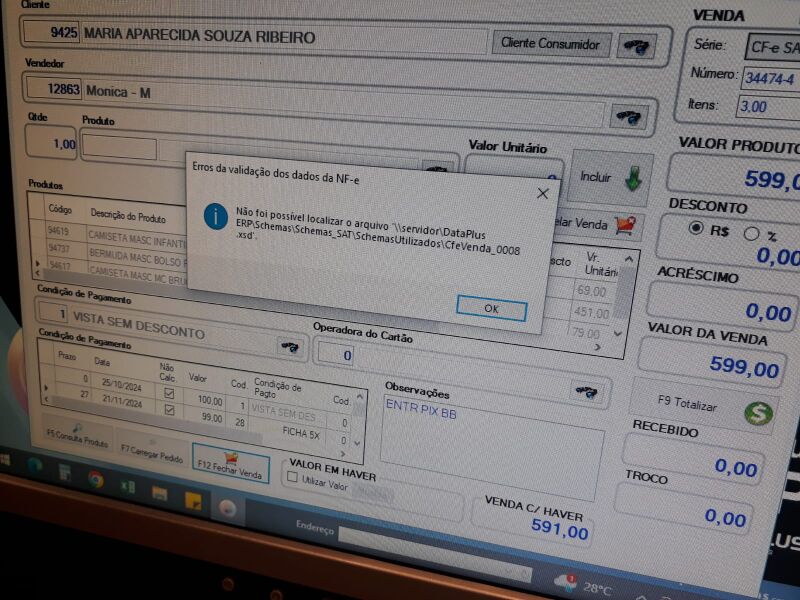This screenshot has width=800, height=600.
Task: Click payment table scroll up arrow
Action: (360, 397)
